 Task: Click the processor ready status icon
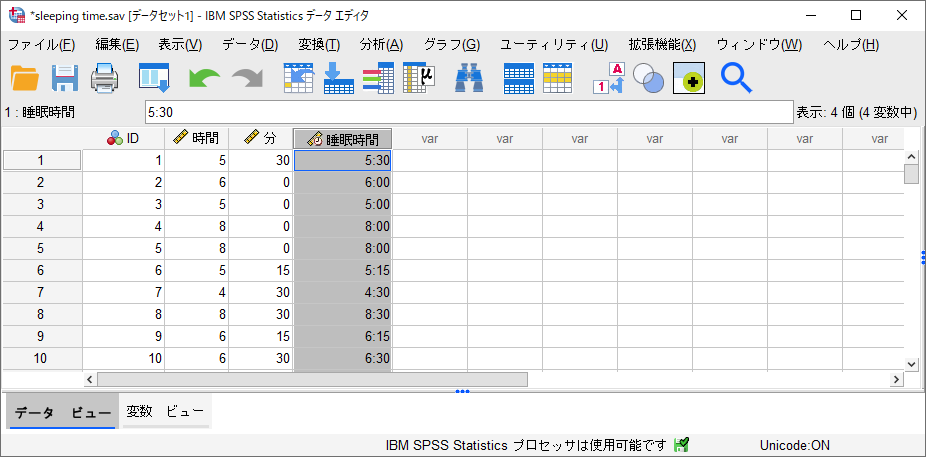[x=681, y=445]
